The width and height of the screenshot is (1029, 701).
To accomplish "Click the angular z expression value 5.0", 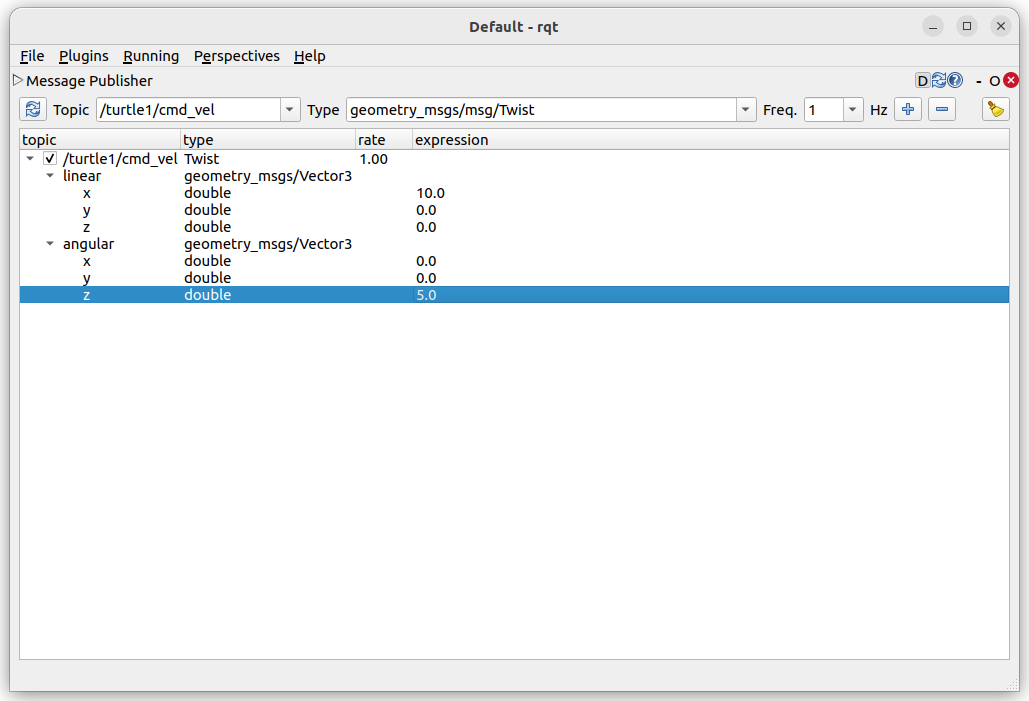I will (x=427, y=295).
